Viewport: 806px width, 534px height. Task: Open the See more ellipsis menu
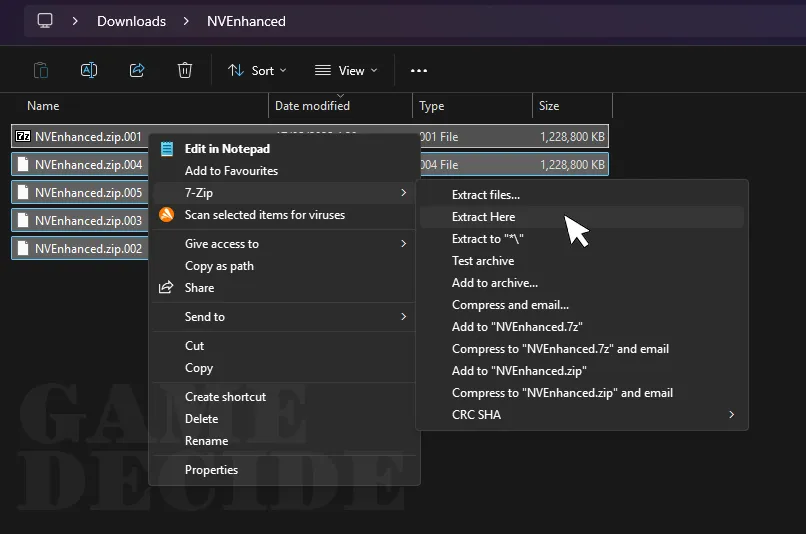[419, 70]
